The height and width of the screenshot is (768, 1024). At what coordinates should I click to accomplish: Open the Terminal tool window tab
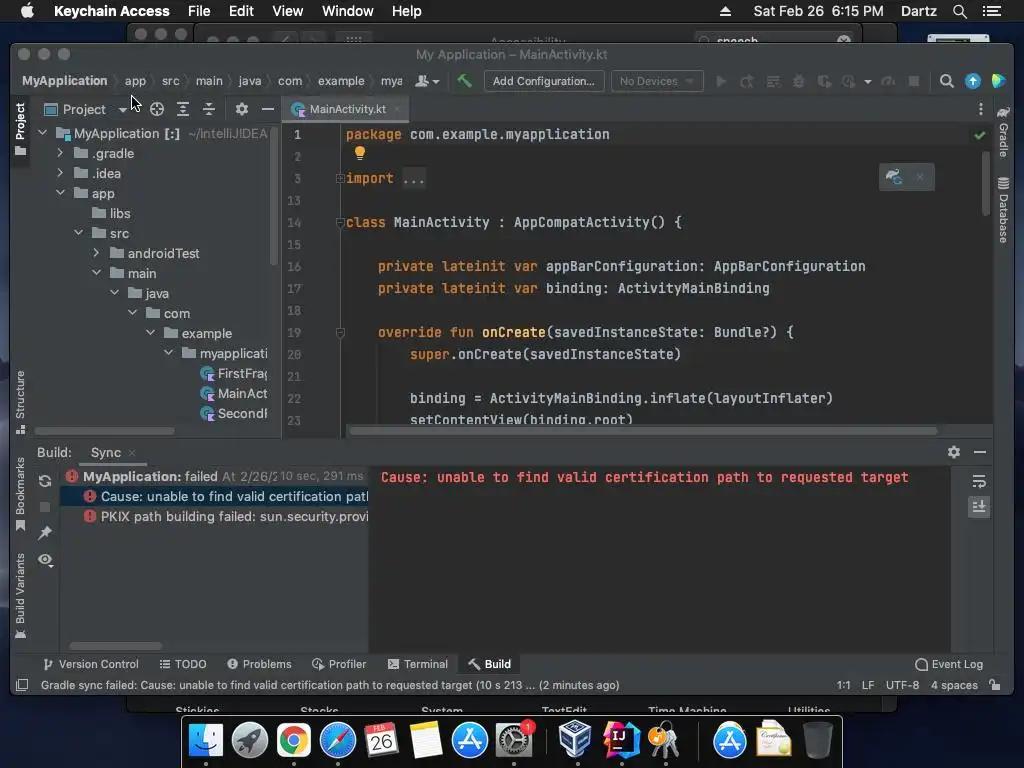pyautogui.click(x=418, y=664)
